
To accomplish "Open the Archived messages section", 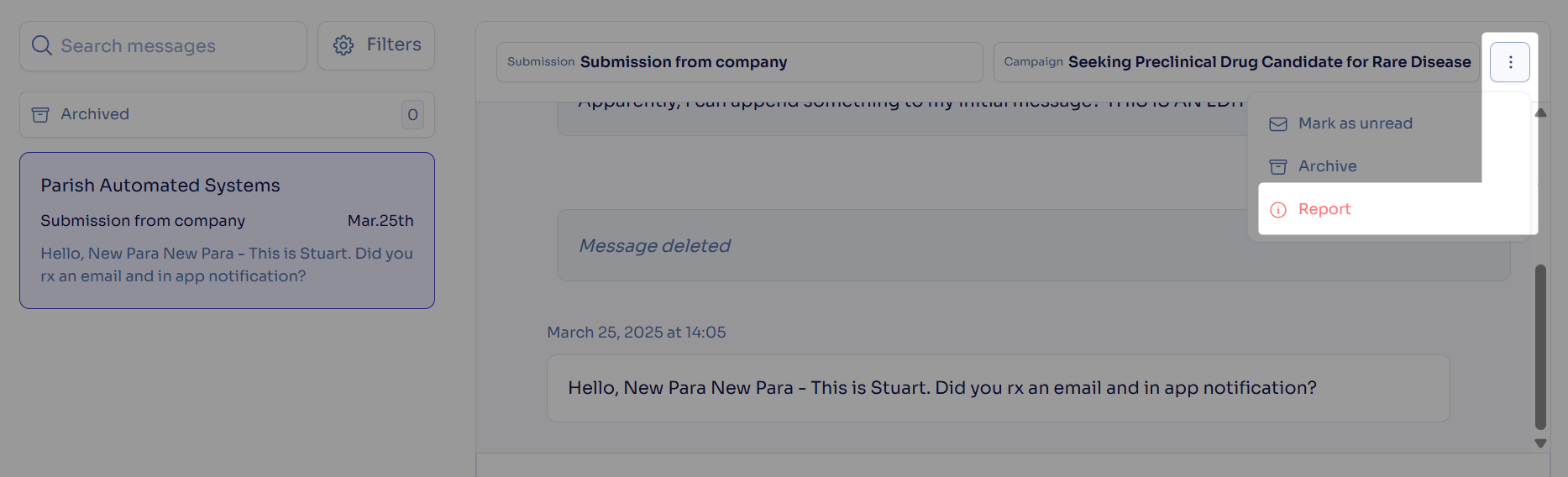I will pos(227,114).
